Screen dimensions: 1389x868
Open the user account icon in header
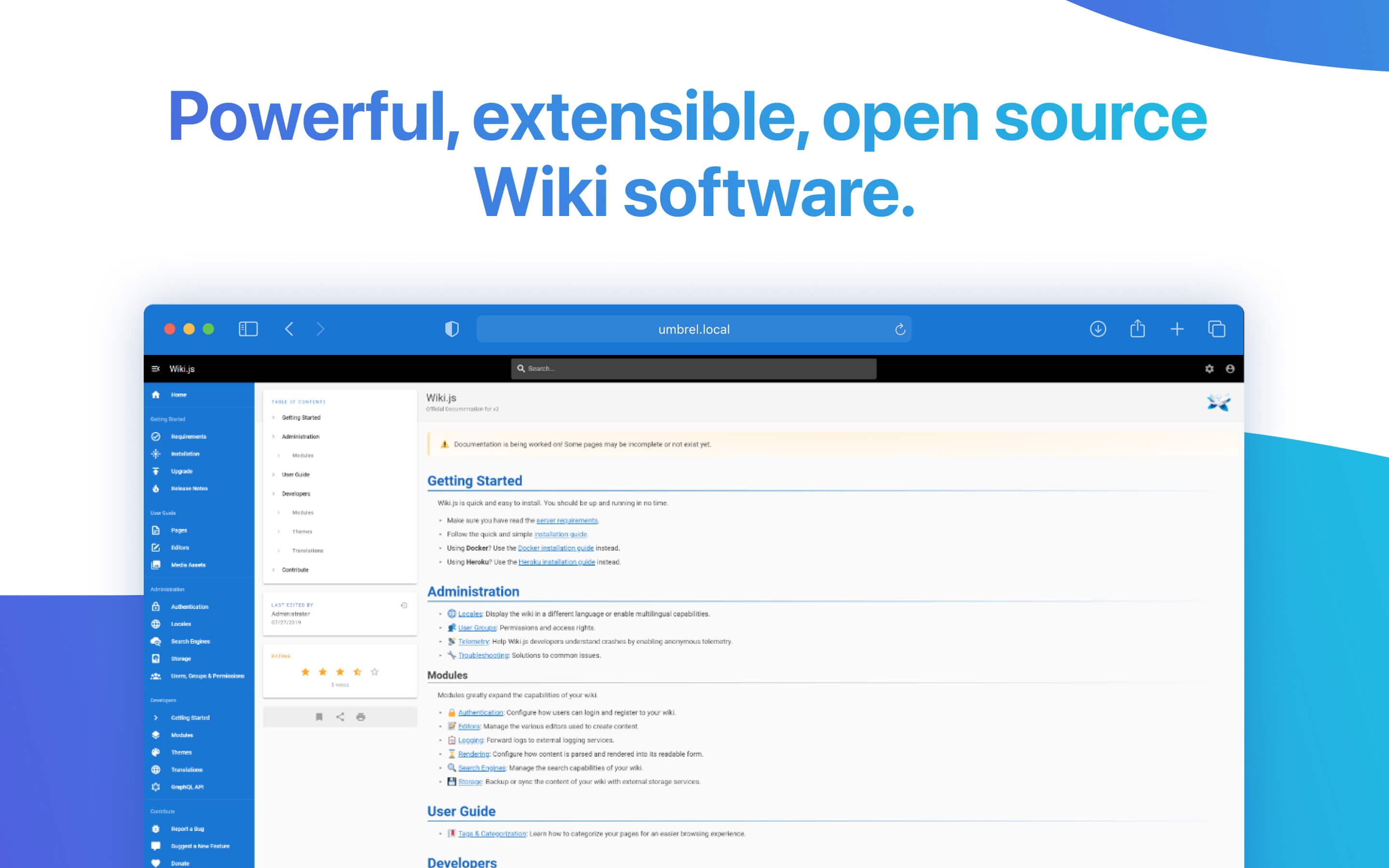1230,368
